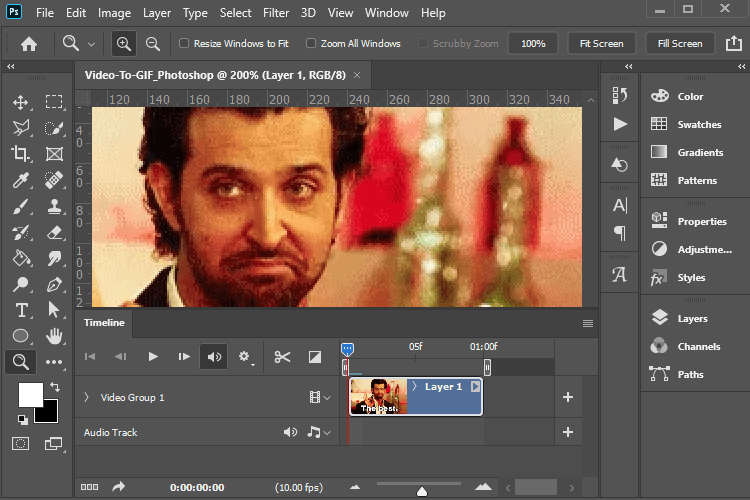750x500 pixels.
Task: Select the Frame tool
Action: click(54, 154)
